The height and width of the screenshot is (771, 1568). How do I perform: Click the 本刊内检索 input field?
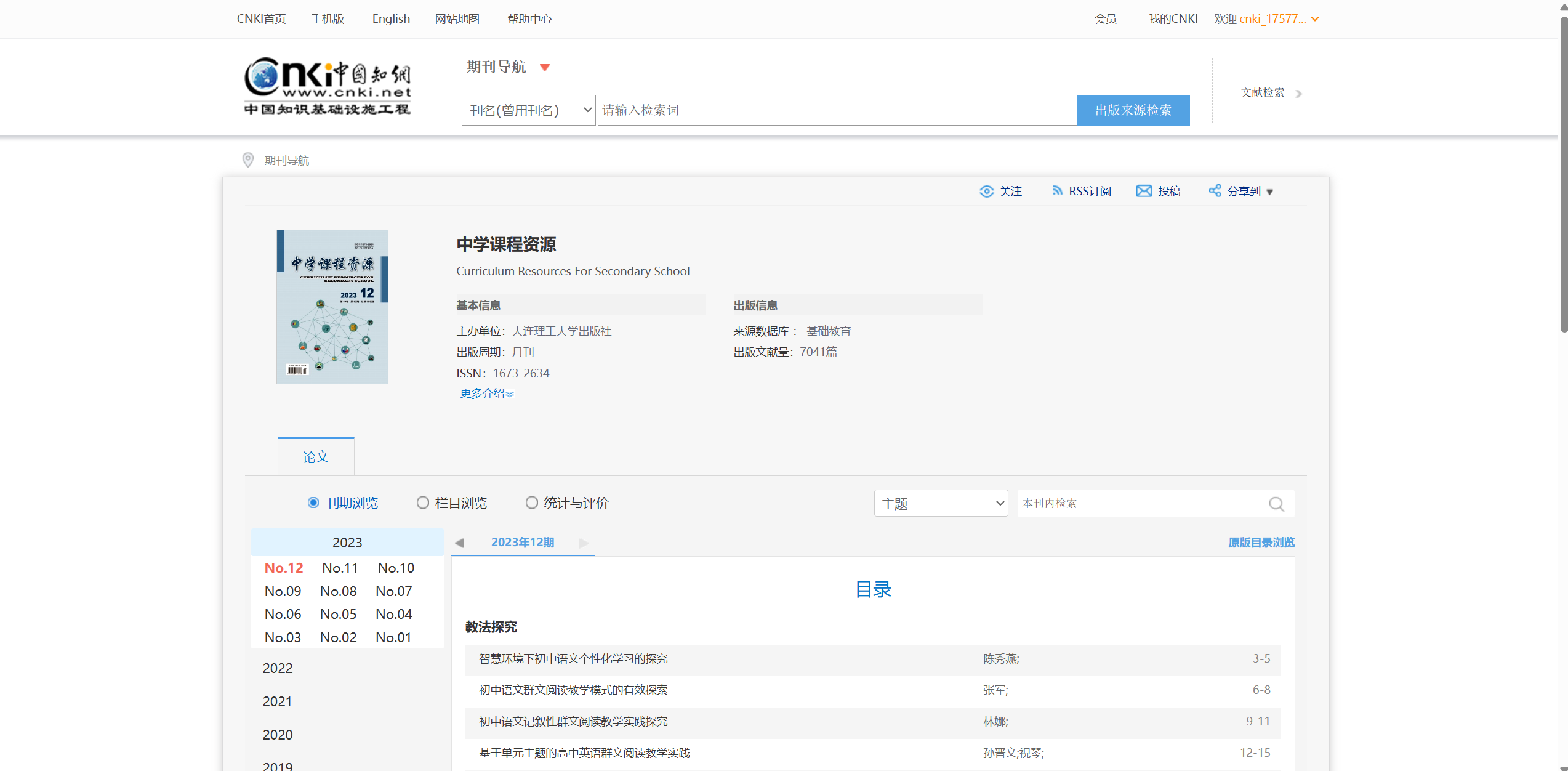click(x=1142, y=504)
